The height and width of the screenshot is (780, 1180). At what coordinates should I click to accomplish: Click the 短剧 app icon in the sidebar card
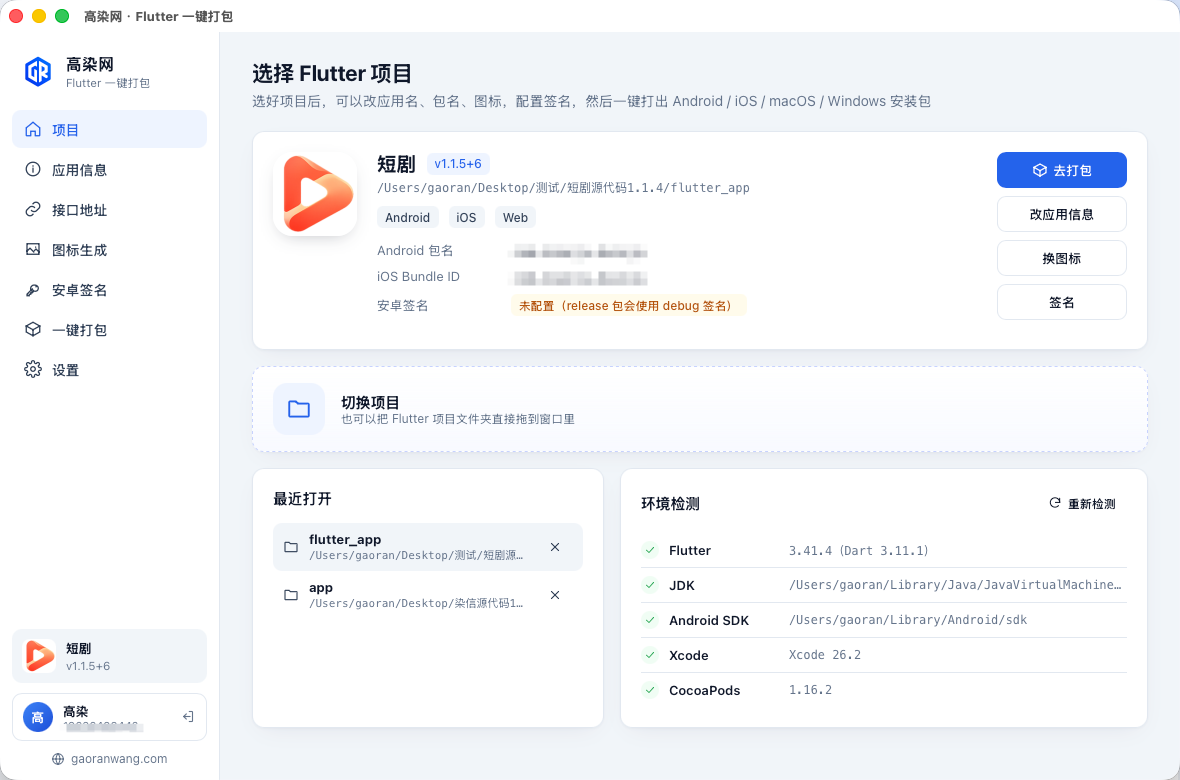39,656
